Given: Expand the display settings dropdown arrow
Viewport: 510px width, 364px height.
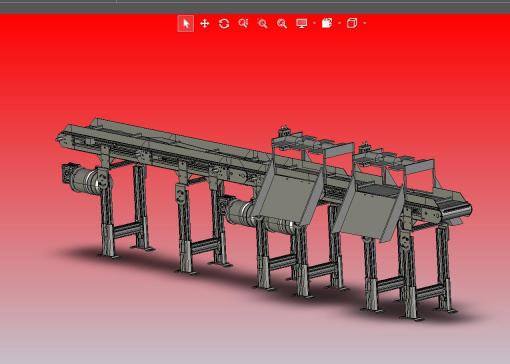Looking at the screenshot, I should pyautogui.click(x=314, y=23).
